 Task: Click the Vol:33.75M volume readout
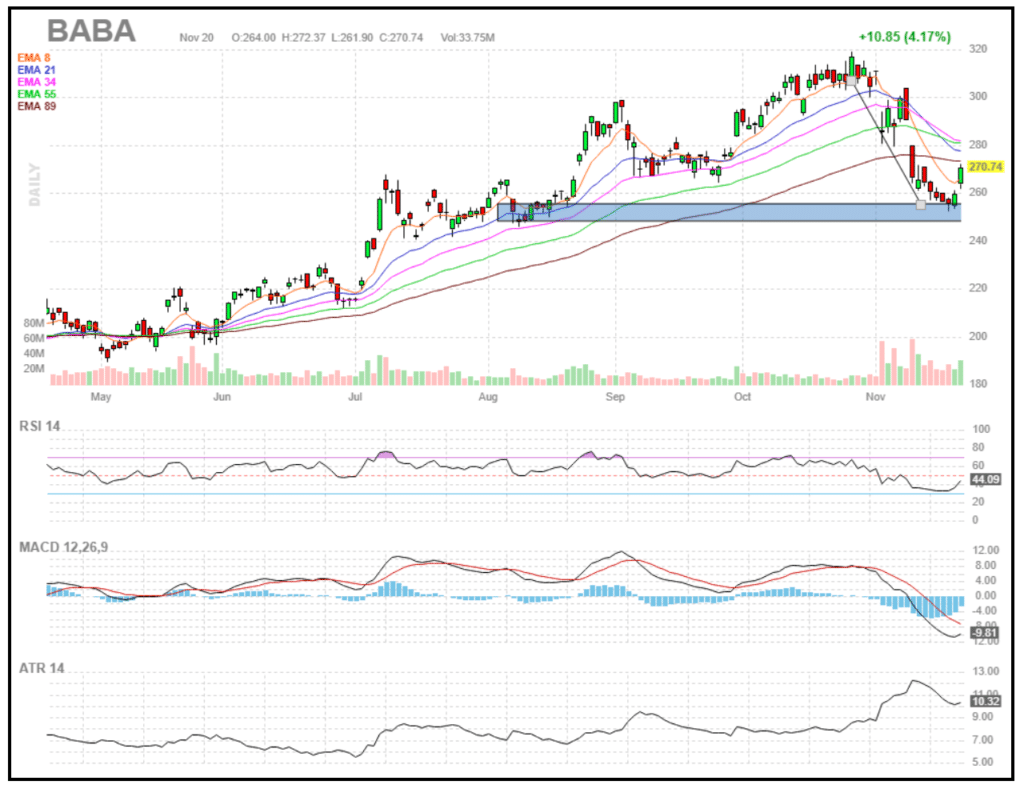coord(468,38)
